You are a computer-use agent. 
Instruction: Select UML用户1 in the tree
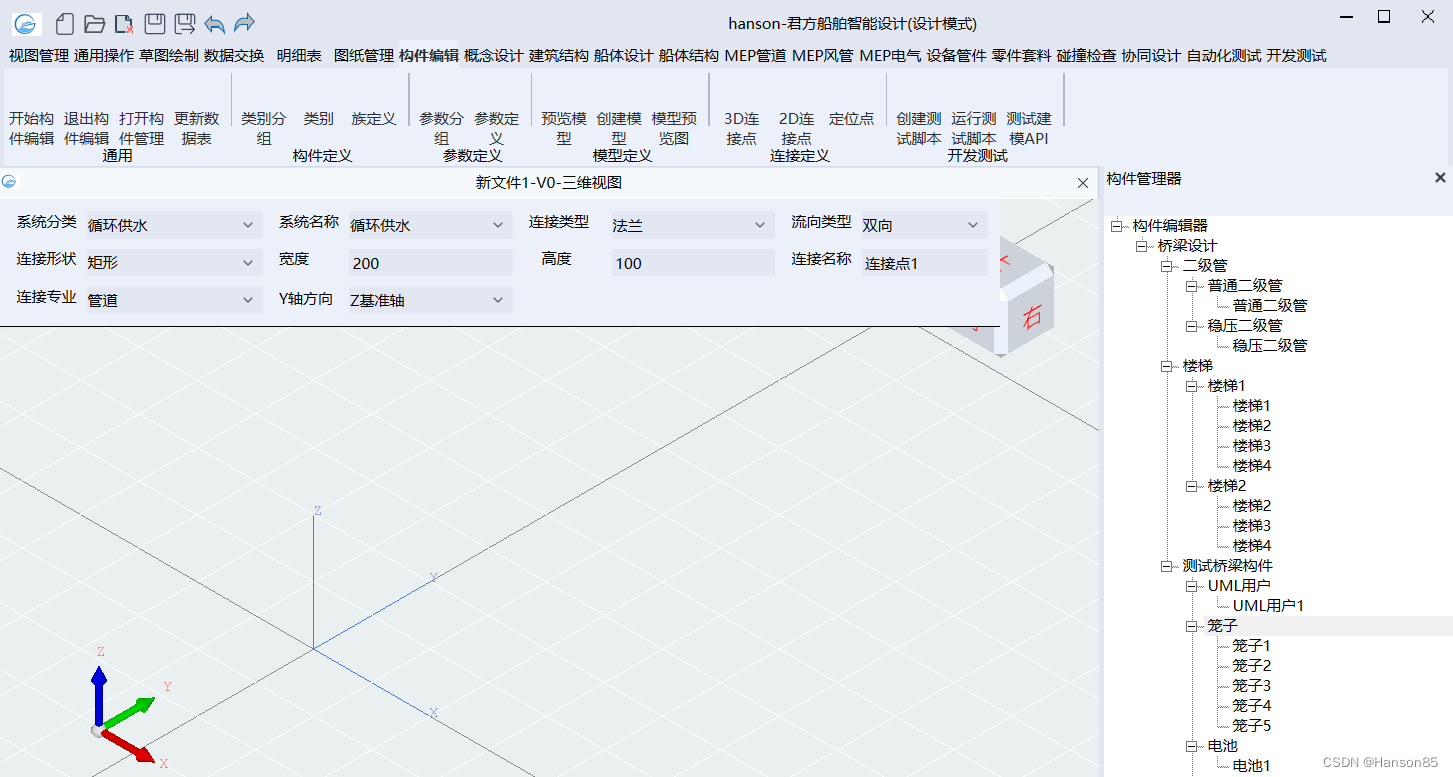pos(1268,606)
